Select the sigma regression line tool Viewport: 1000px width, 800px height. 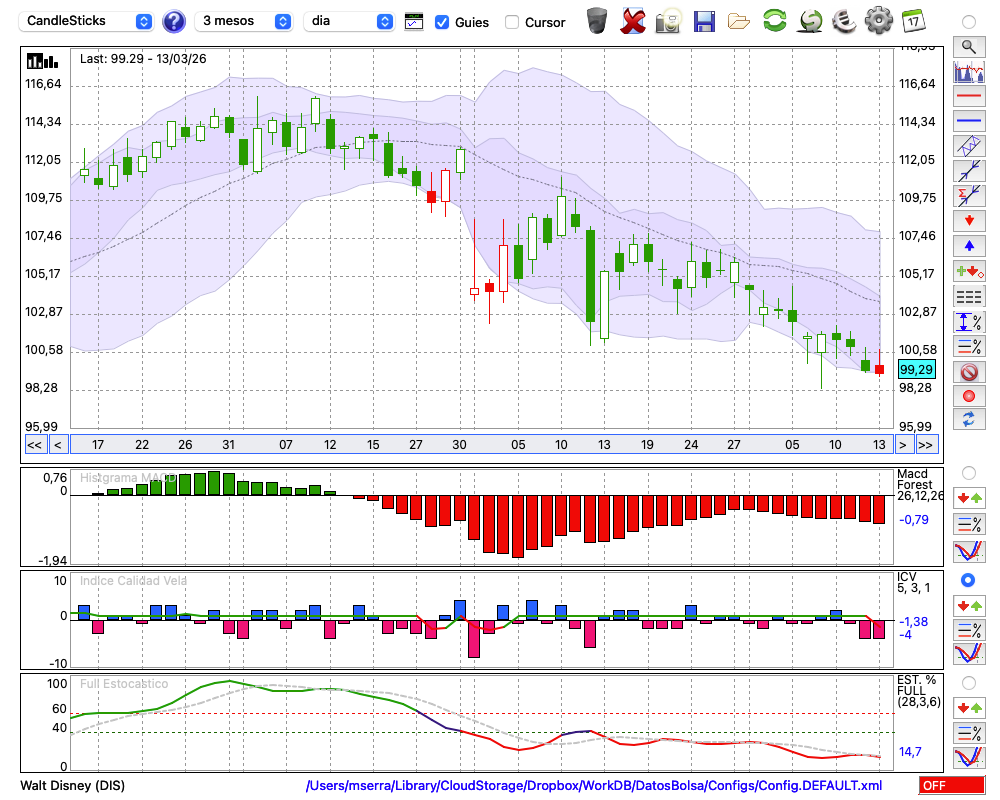point(969,196)
